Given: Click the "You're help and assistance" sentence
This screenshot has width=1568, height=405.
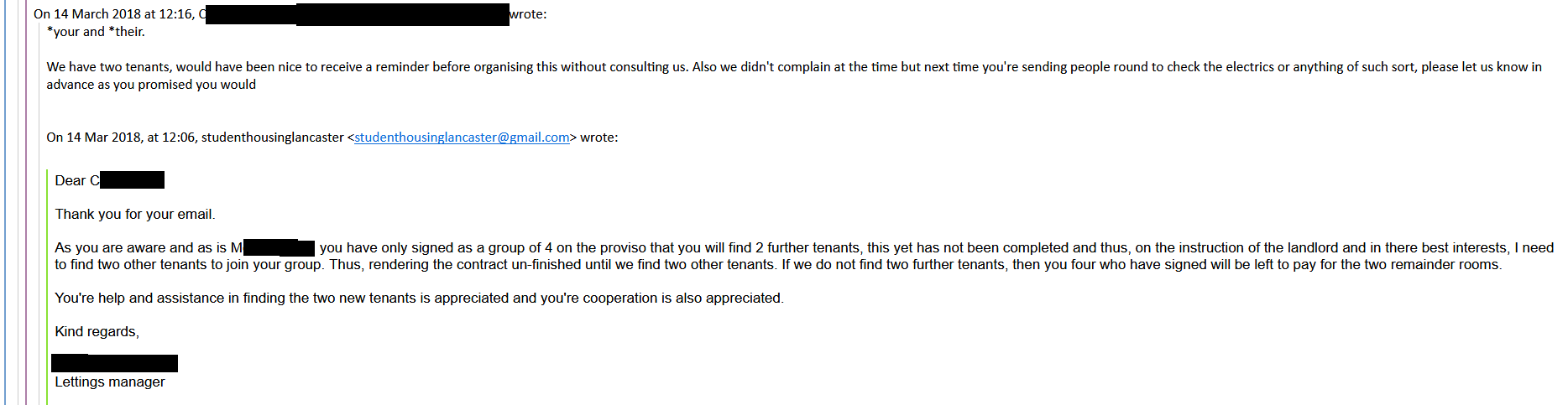Looking at the screenshot, I should [x=419, y=298].
